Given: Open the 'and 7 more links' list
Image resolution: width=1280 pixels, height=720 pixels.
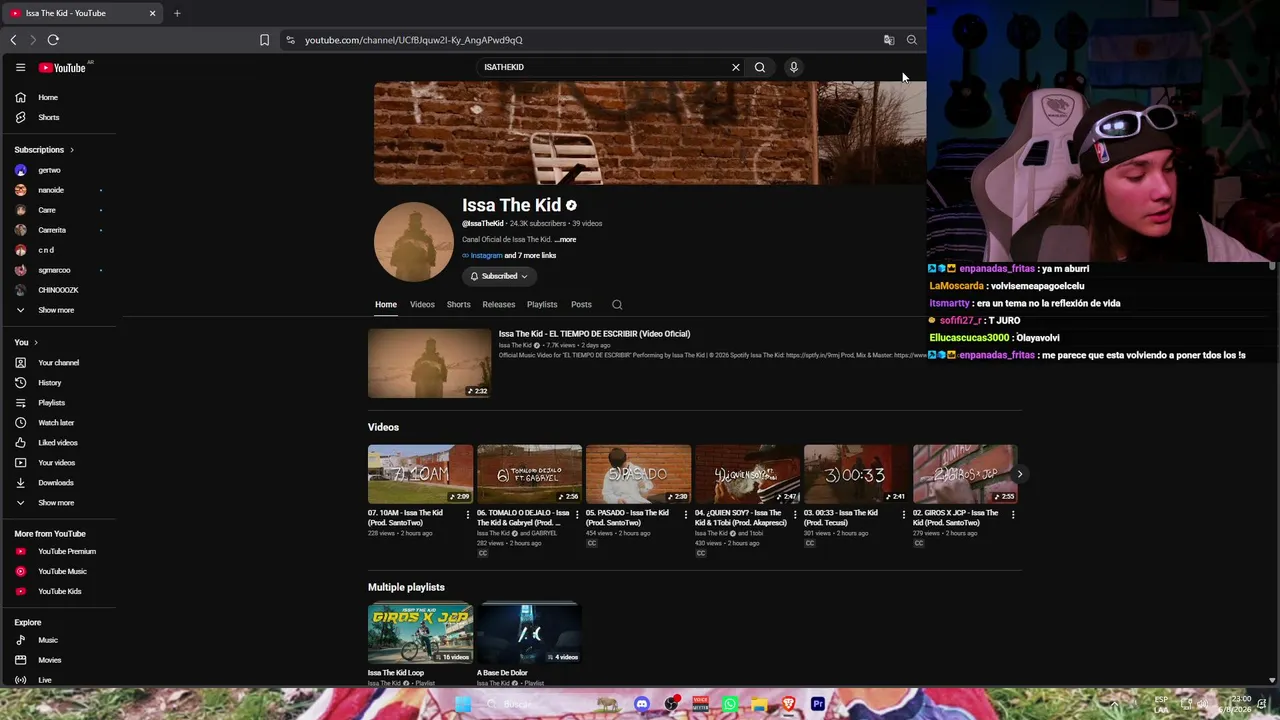Looking at the screenshot, I should tap(530, 256).
